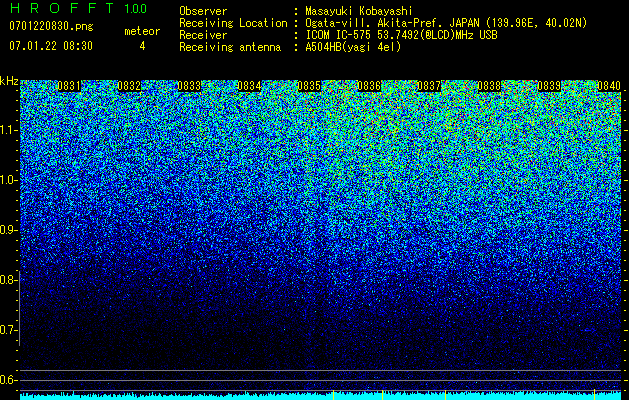Click the 0.9 kHz axis label
Image resolution: width=629 pixels, height=400 pixels.
[8, 230]
